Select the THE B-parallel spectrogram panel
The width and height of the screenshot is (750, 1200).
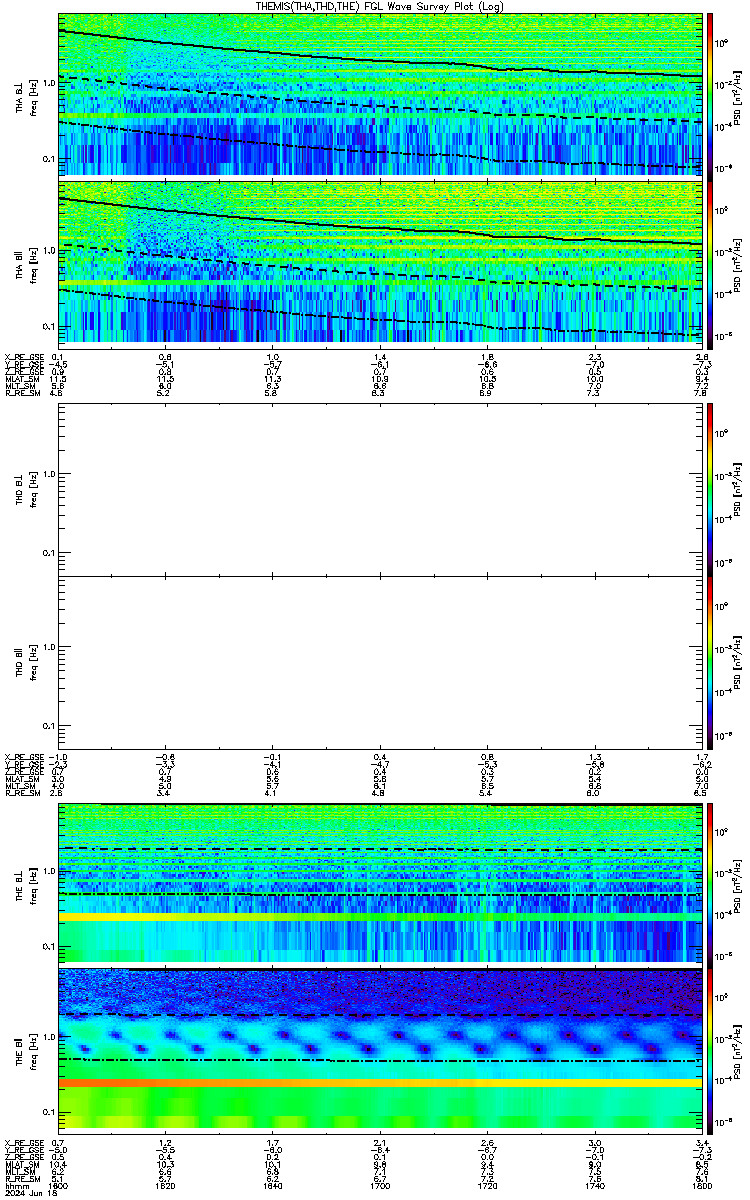381,1049
